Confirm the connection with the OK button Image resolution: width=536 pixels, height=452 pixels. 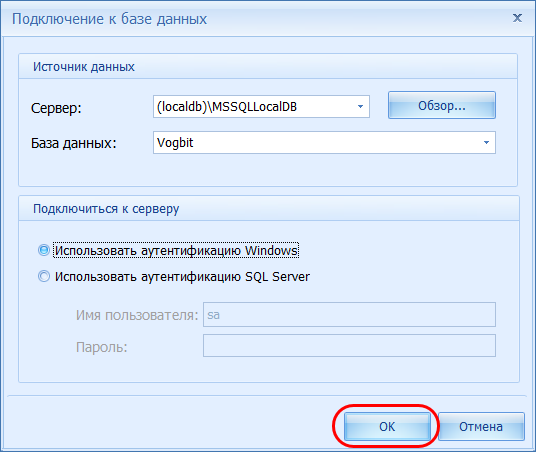[387, 426]
